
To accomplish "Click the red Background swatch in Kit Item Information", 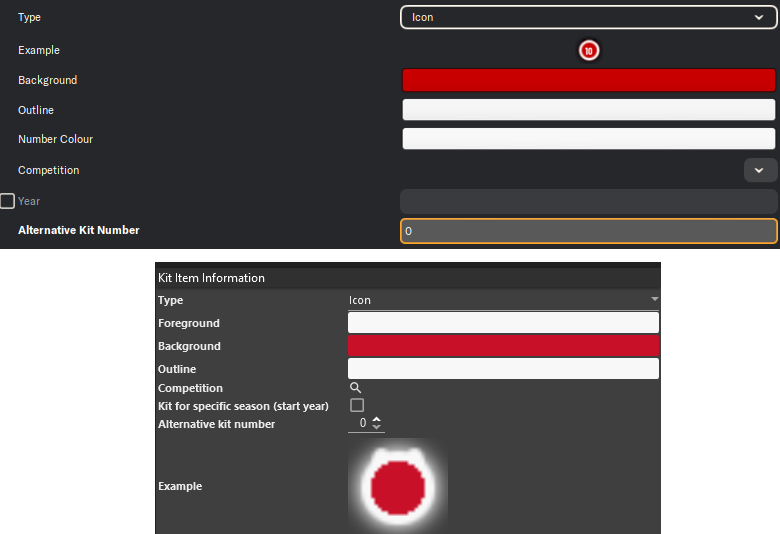I will [x=503, y=346].
